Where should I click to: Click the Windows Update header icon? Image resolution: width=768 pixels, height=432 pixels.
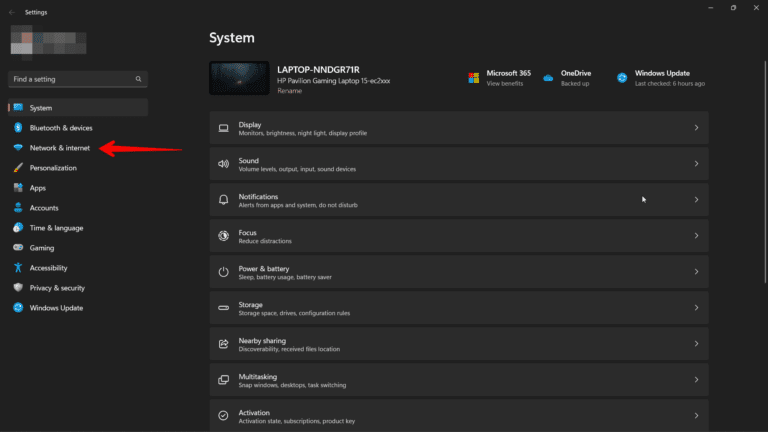coord(622,78)
